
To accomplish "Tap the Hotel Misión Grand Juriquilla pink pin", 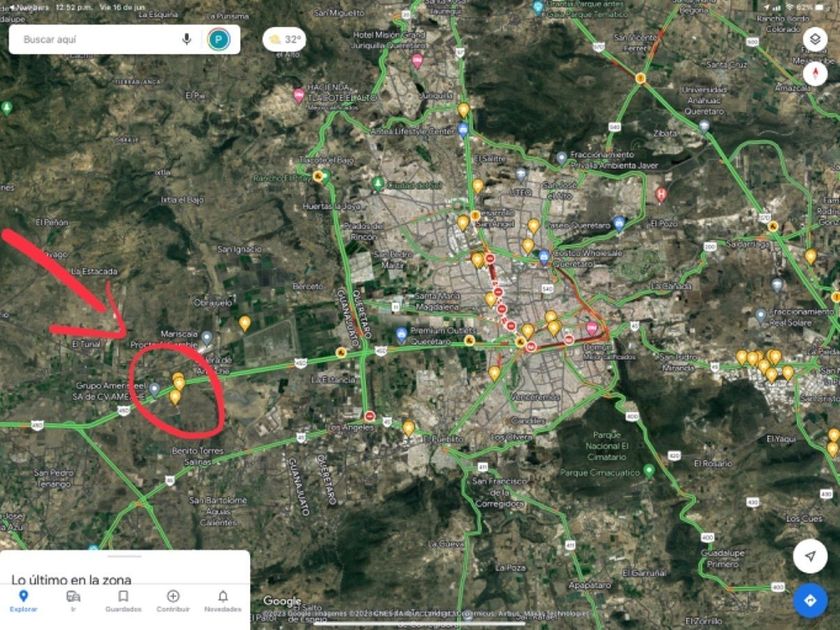I will (x=417, y=61).
